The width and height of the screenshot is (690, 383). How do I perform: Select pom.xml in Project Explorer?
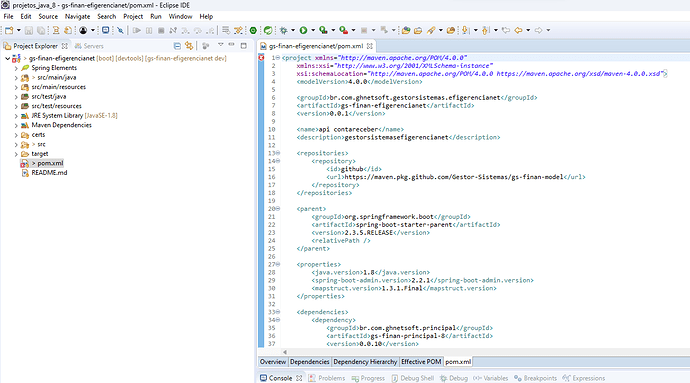50,163
